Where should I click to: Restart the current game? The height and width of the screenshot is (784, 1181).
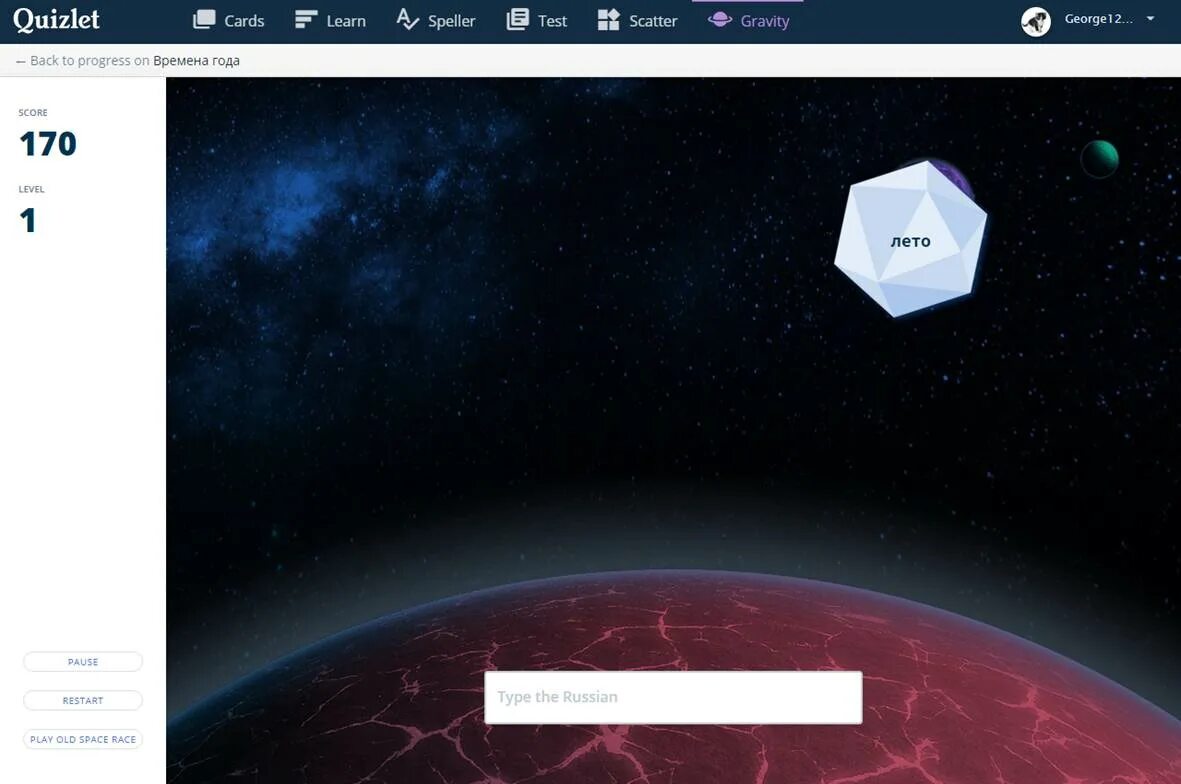82,700
